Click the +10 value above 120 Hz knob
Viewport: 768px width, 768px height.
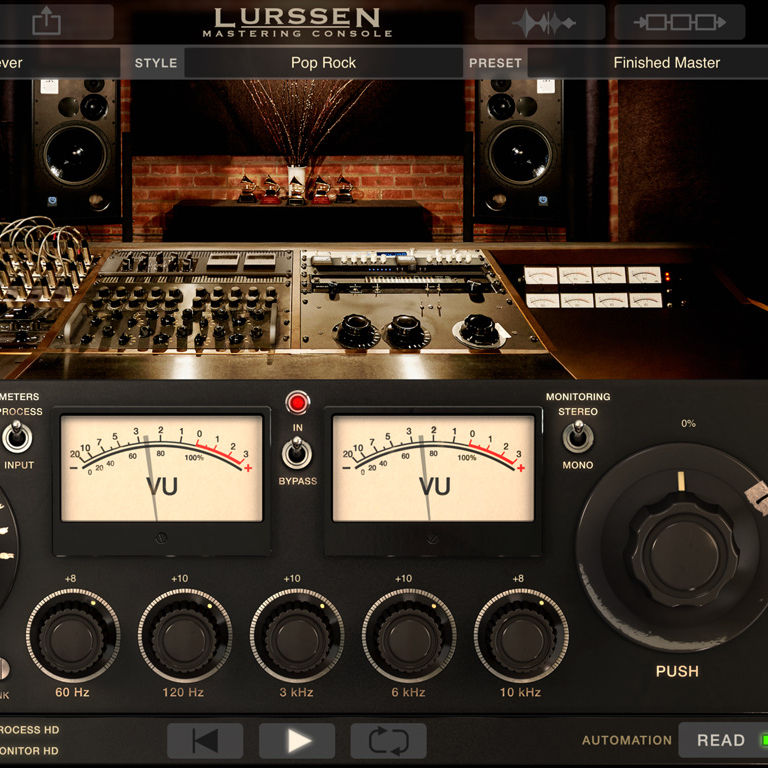click(180, 578)
